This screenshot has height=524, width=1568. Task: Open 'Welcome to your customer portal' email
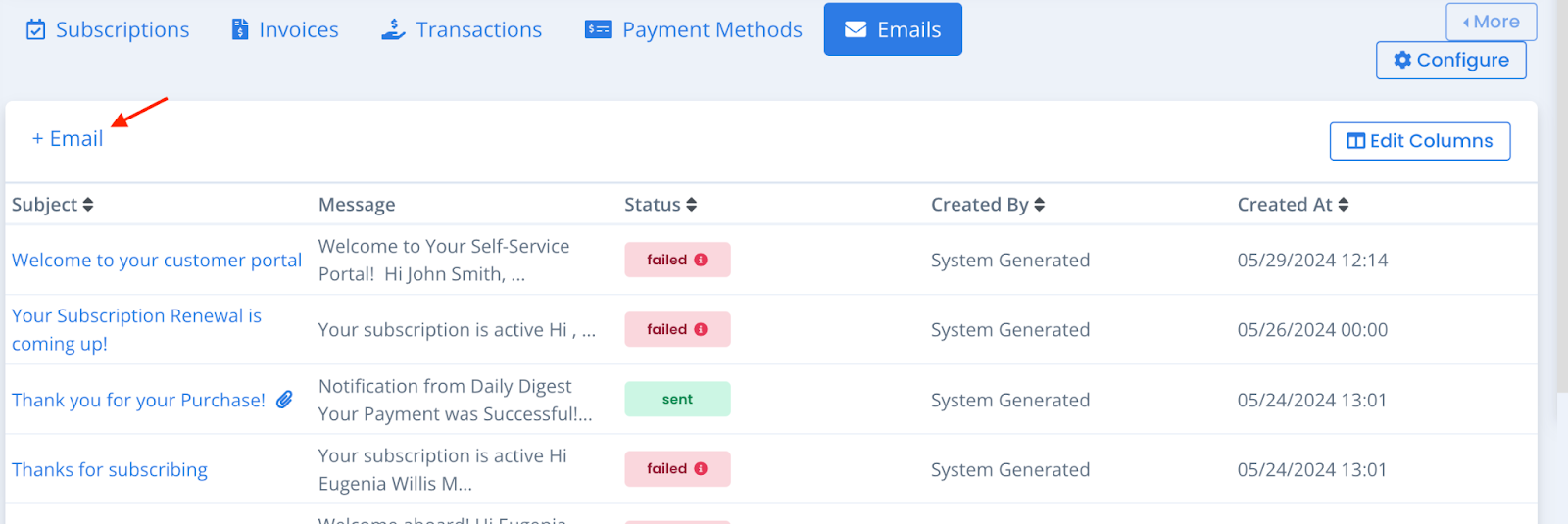(x=157, y=261)
